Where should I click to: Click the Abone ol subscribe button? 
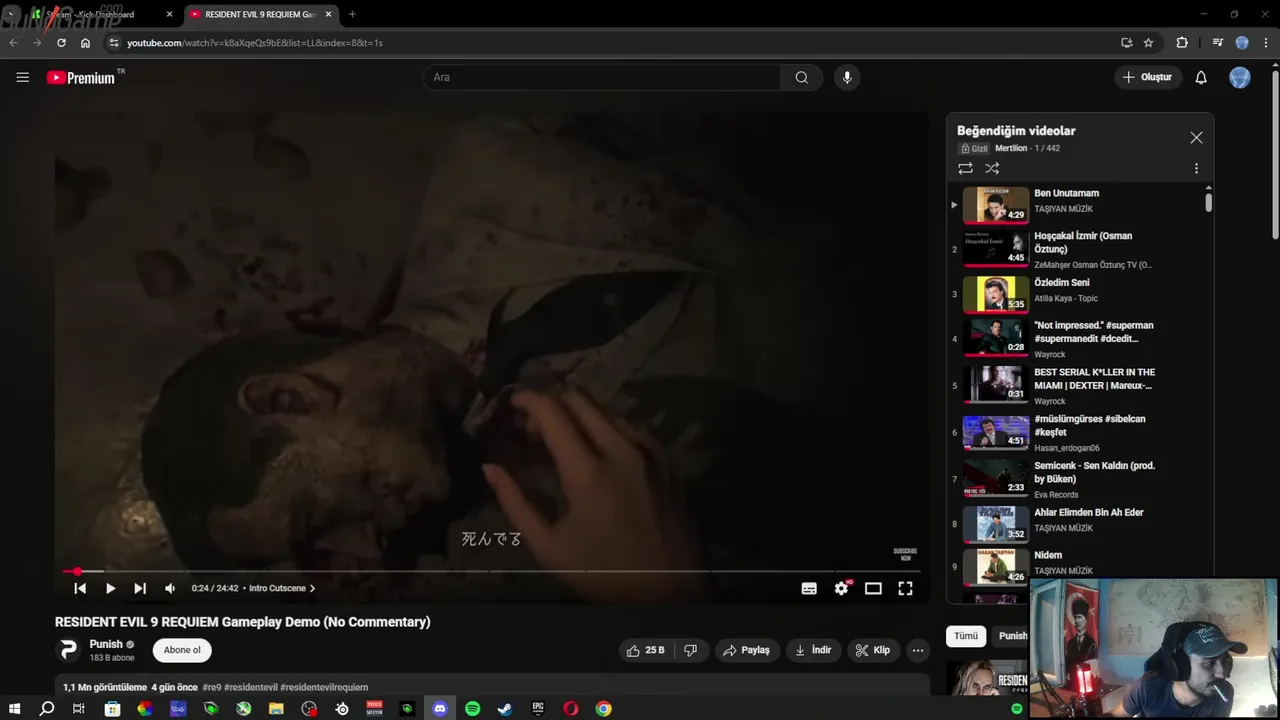coord(182,650)
